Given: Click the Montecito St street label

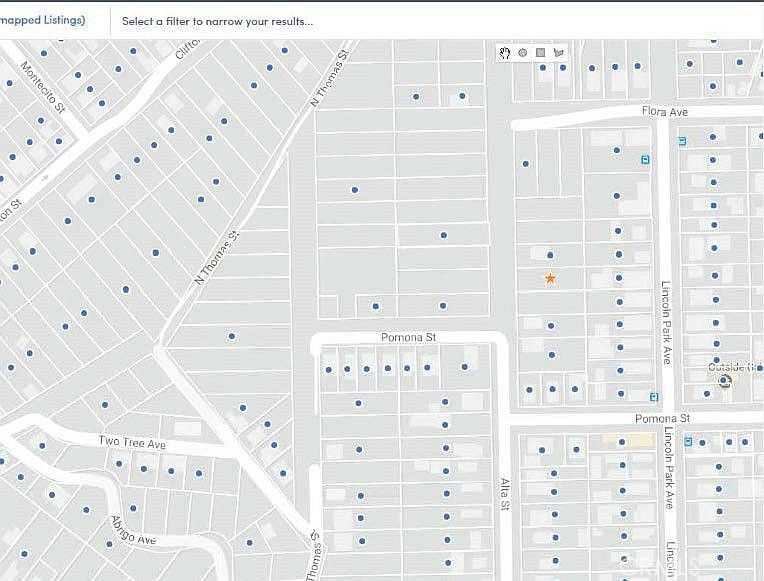Looking at the screenshot, I should pyautogui.click(x=43, y=87).
